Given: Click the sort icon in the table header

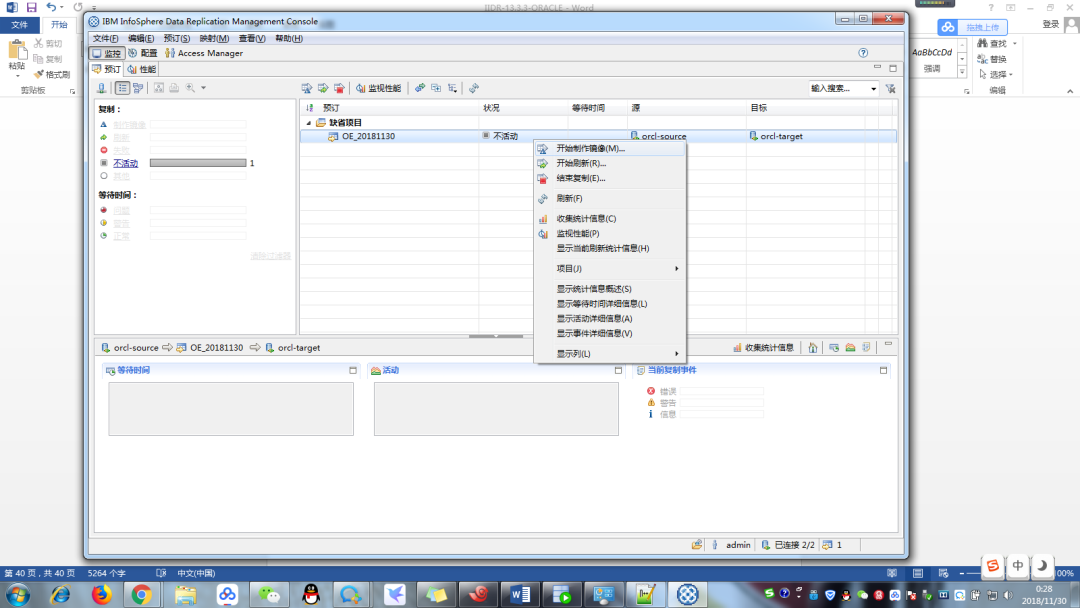Looking at the screenshot, I should point(309,108).
